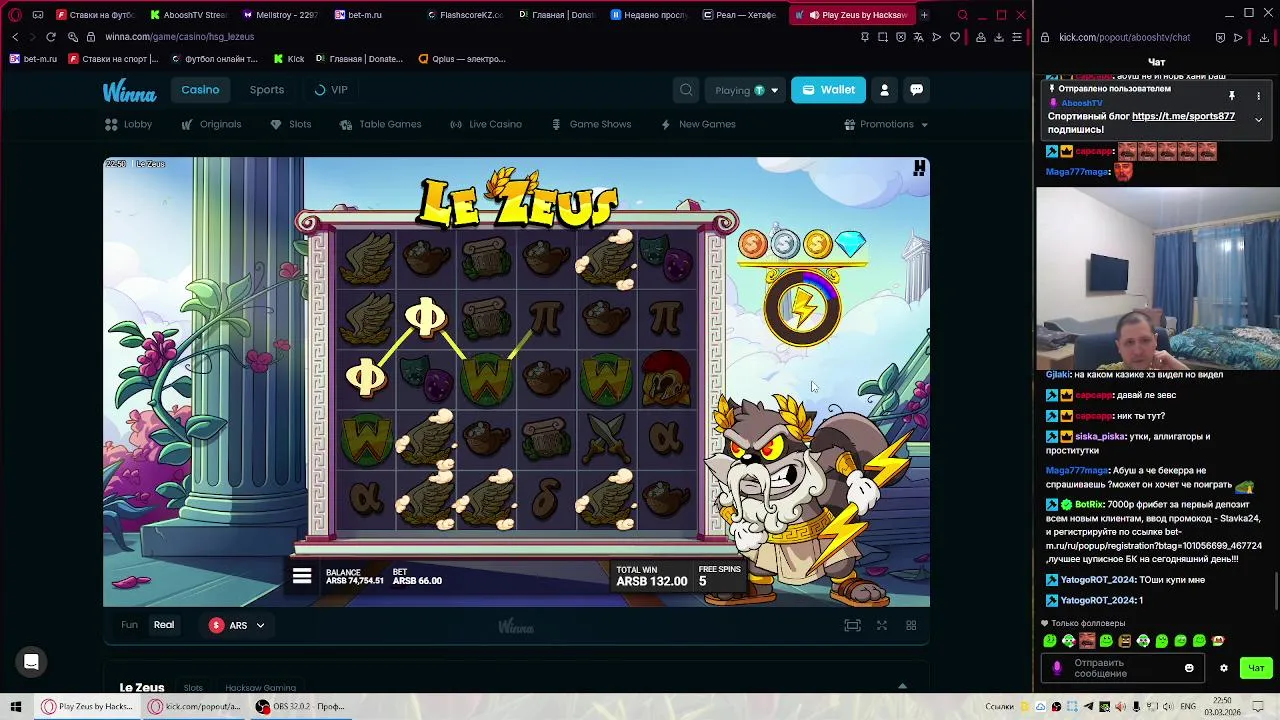This screenshot has height=720, width=1280.
Task: Enable theater mode for the game
Action: pos(852,625)
